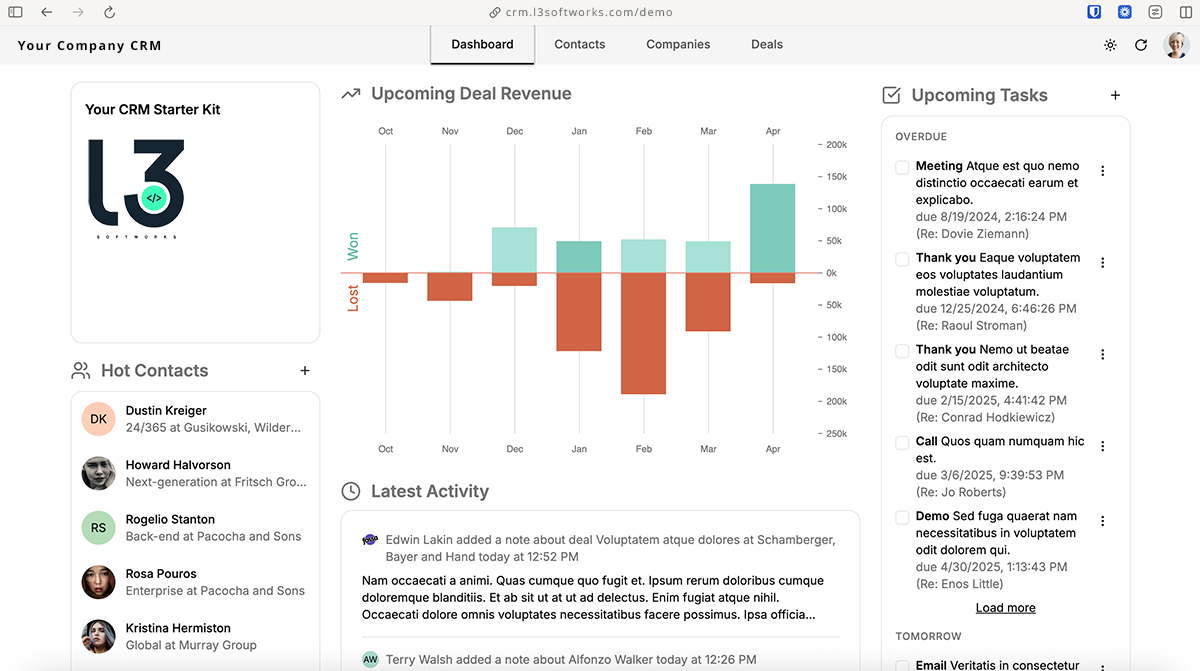
Task: Check off the overdue Meeting task
Action: tap(901, 166)
